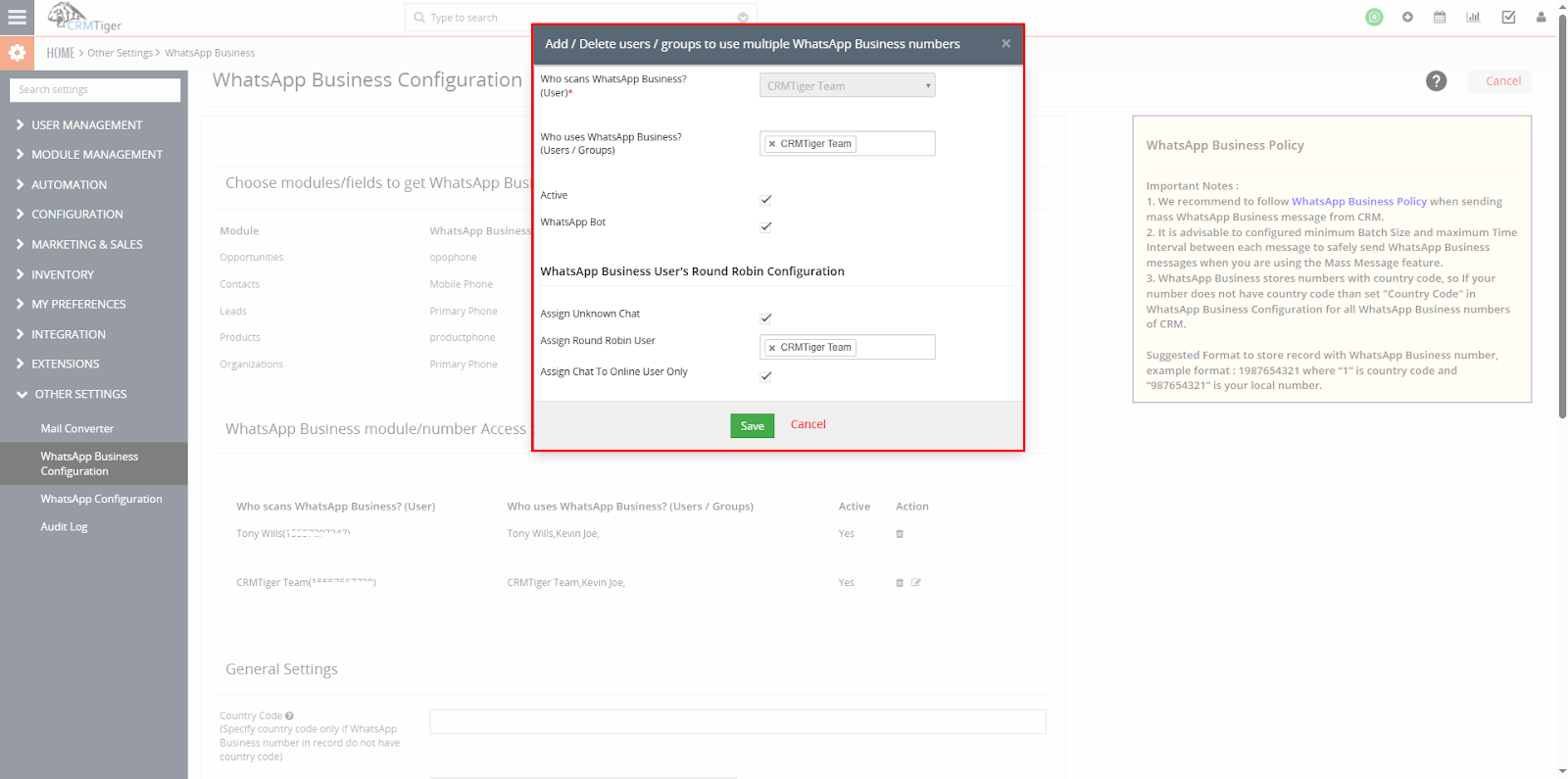Open the tasks checkbox icon in top bar

(1508, 17)
